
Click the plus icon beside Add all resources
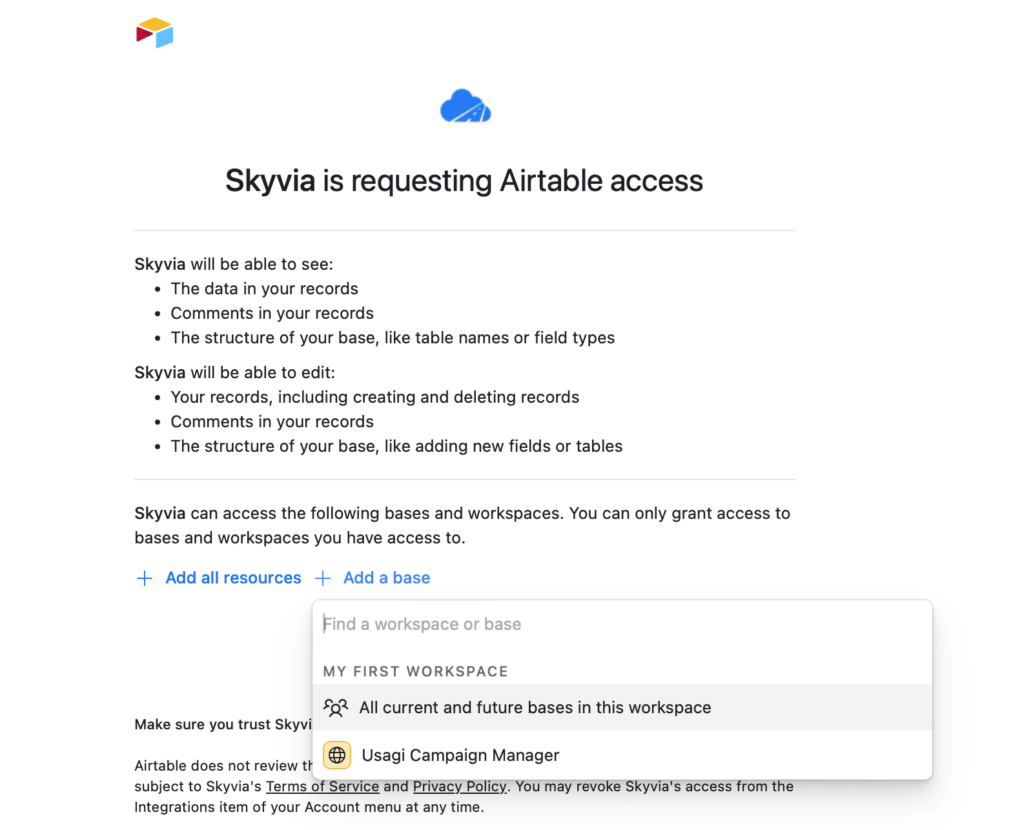144,578
